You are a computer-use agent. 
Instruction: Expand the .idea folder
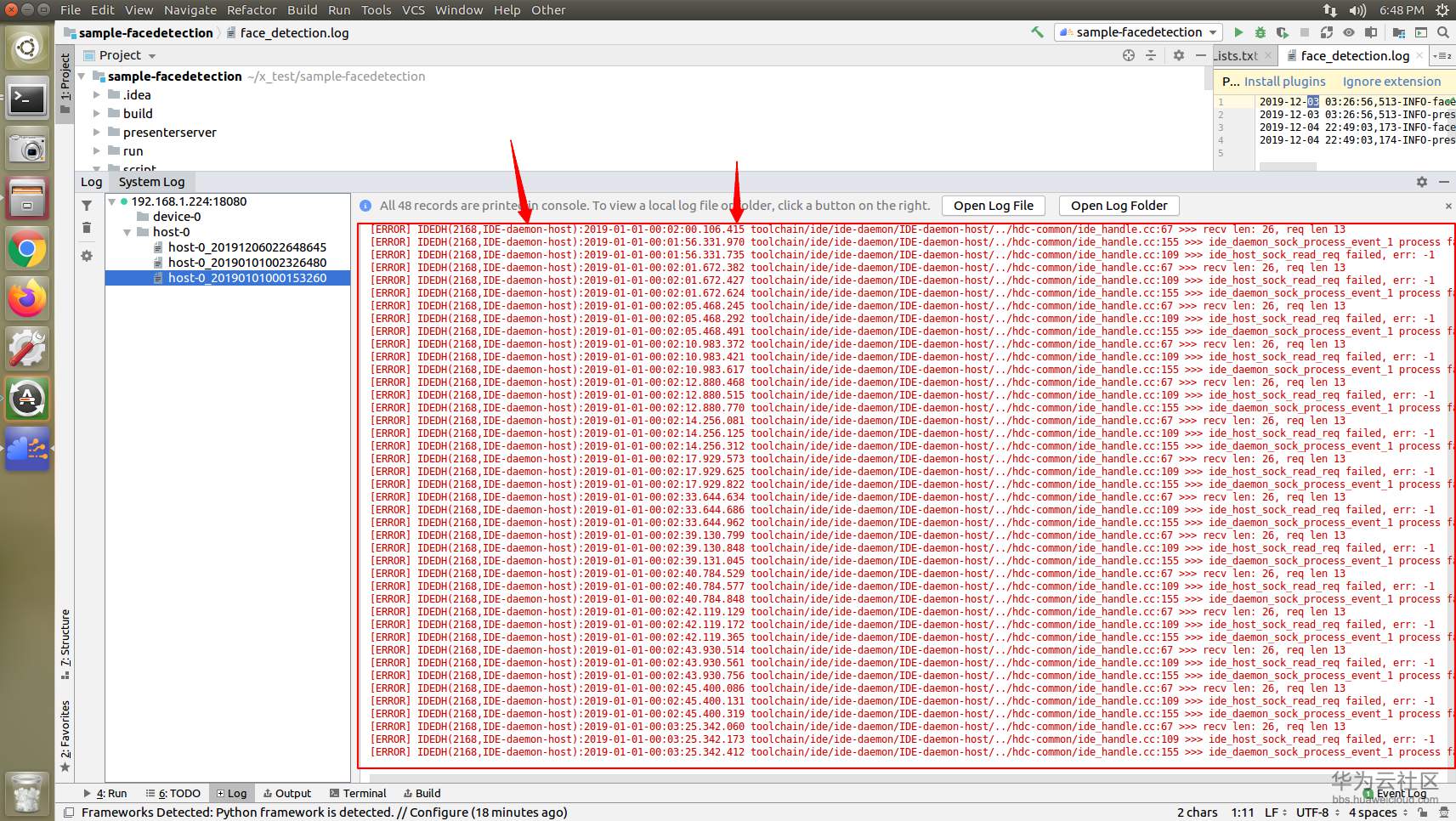(97, 95)
